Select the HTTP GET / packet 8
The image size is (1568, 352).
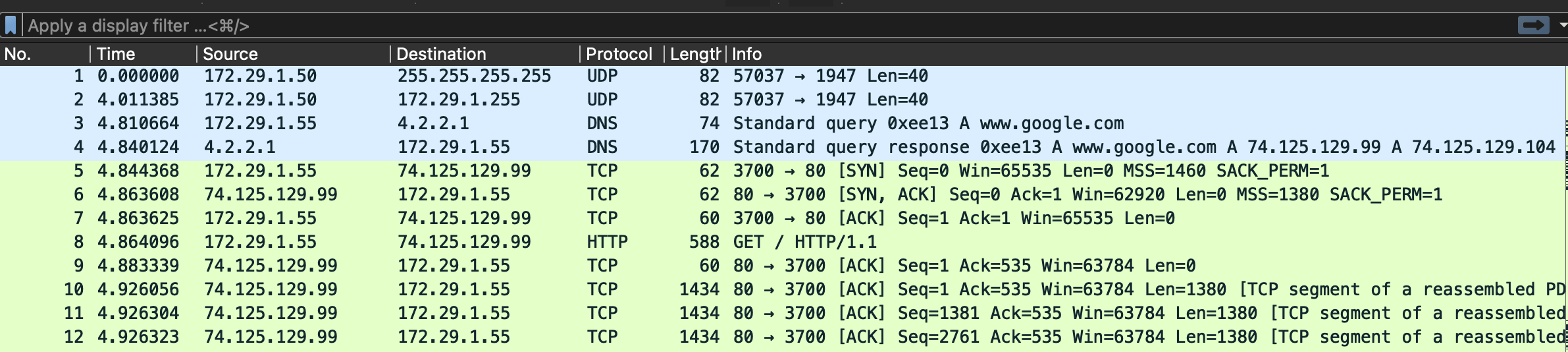783,242
